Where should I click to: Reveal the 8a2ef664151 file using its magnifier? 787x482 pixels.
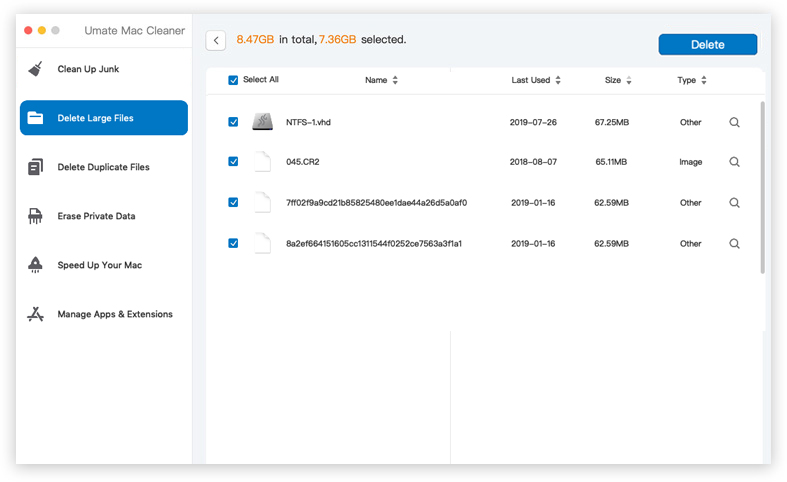[734, 244]
